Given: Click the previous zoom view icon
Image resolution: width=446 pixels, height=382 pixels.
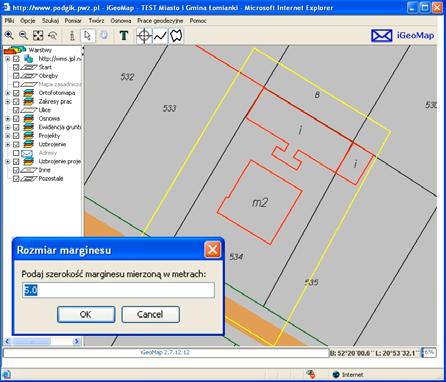Looking at the screenshot, I should pos(53,35).
